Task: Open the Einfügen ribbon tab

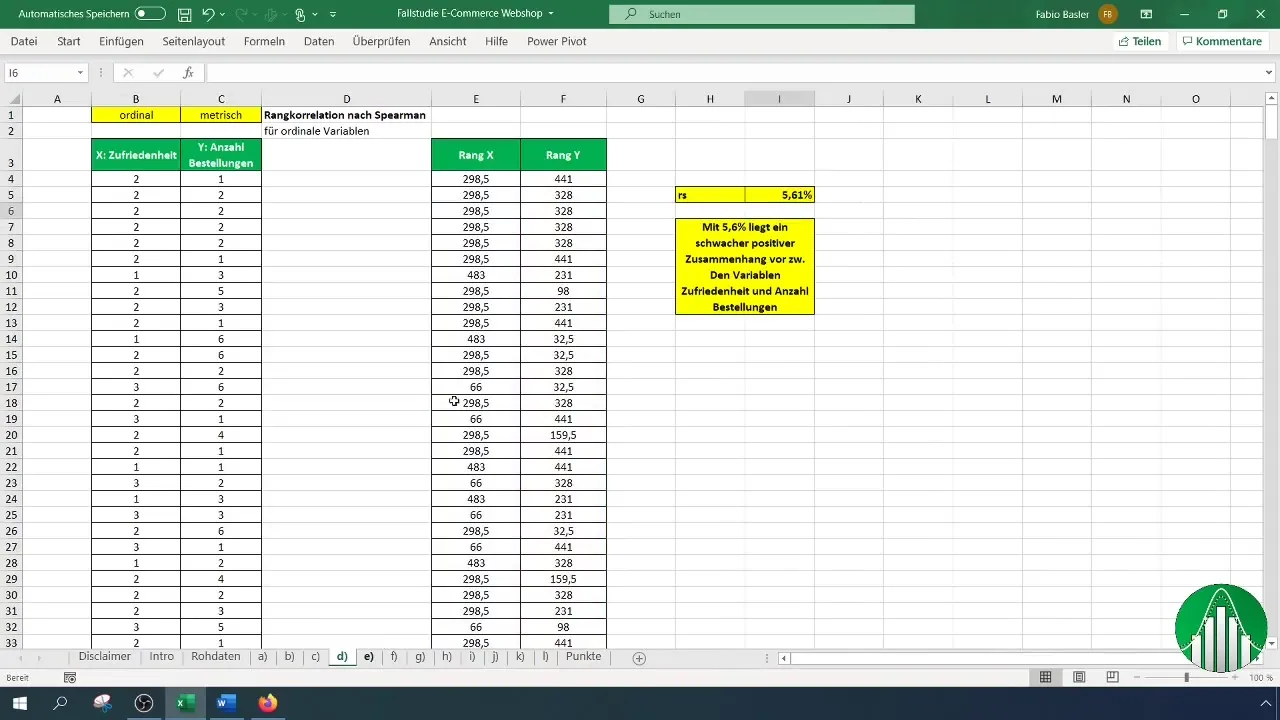Action: point(121,42)
